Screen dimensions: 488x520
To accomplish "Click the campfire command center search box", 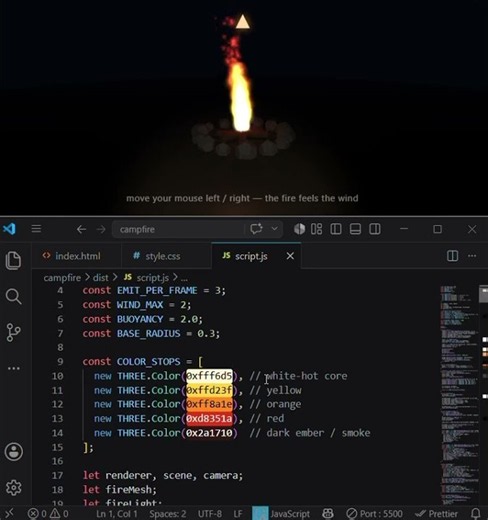I will coord(178,229).
